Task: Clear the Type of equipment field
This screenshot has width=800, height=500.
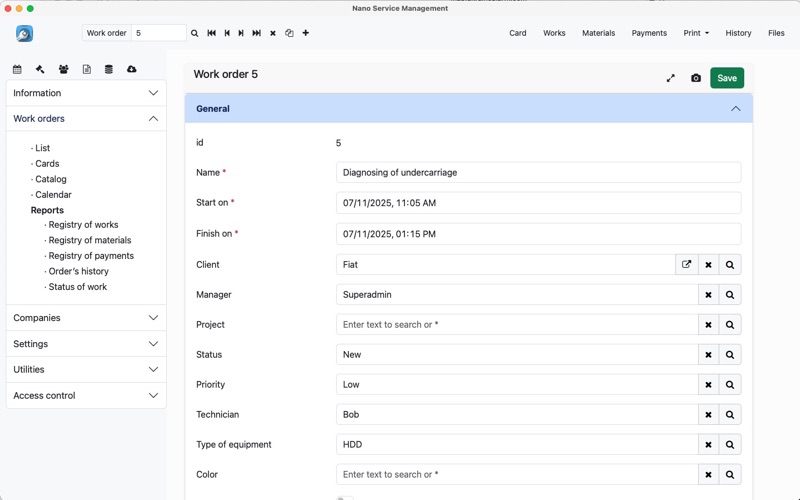Action: (x=708, y=445)
